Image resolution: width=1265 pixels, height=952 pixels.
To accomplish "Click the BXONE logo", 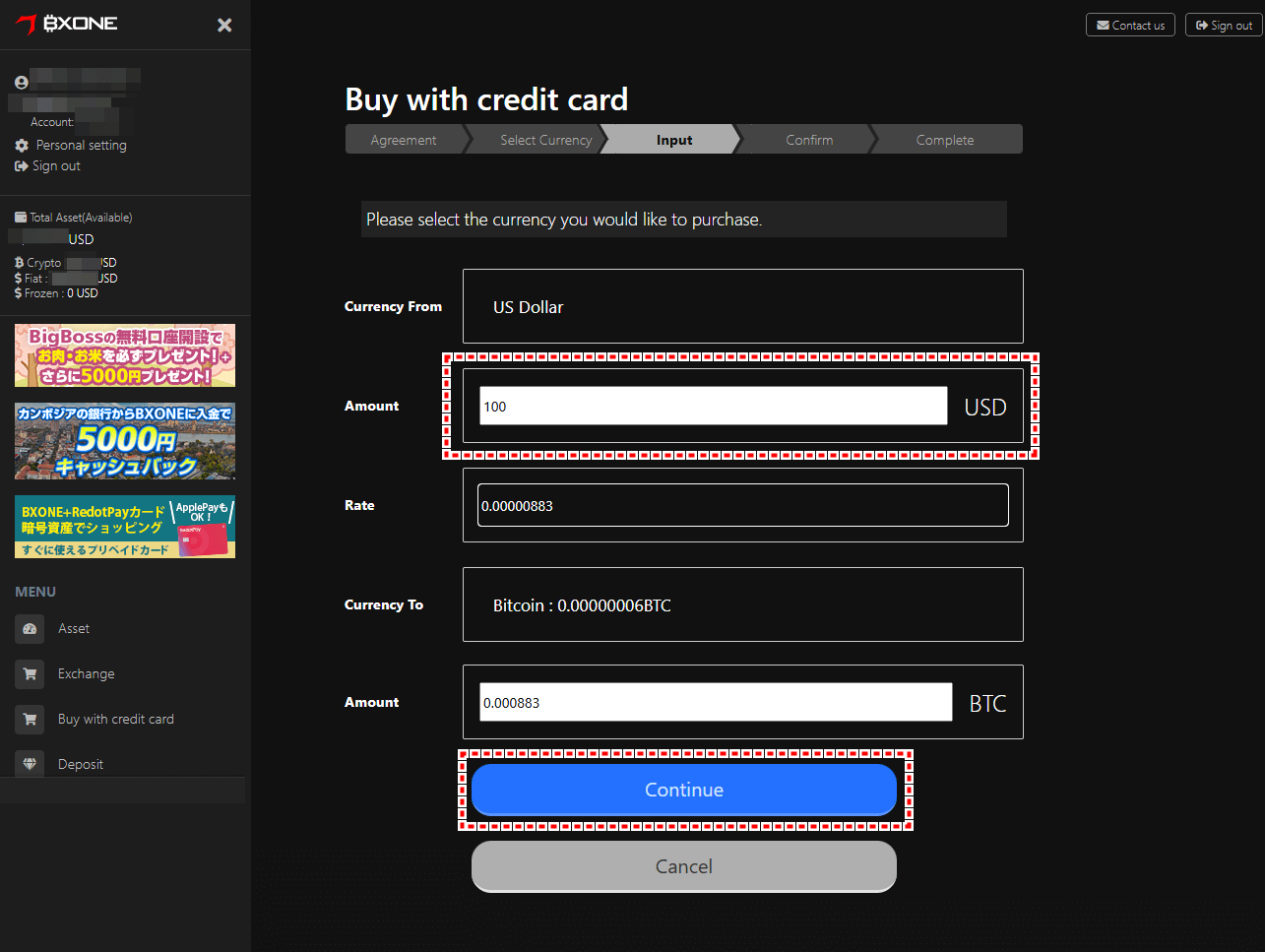I will point(67,24).
